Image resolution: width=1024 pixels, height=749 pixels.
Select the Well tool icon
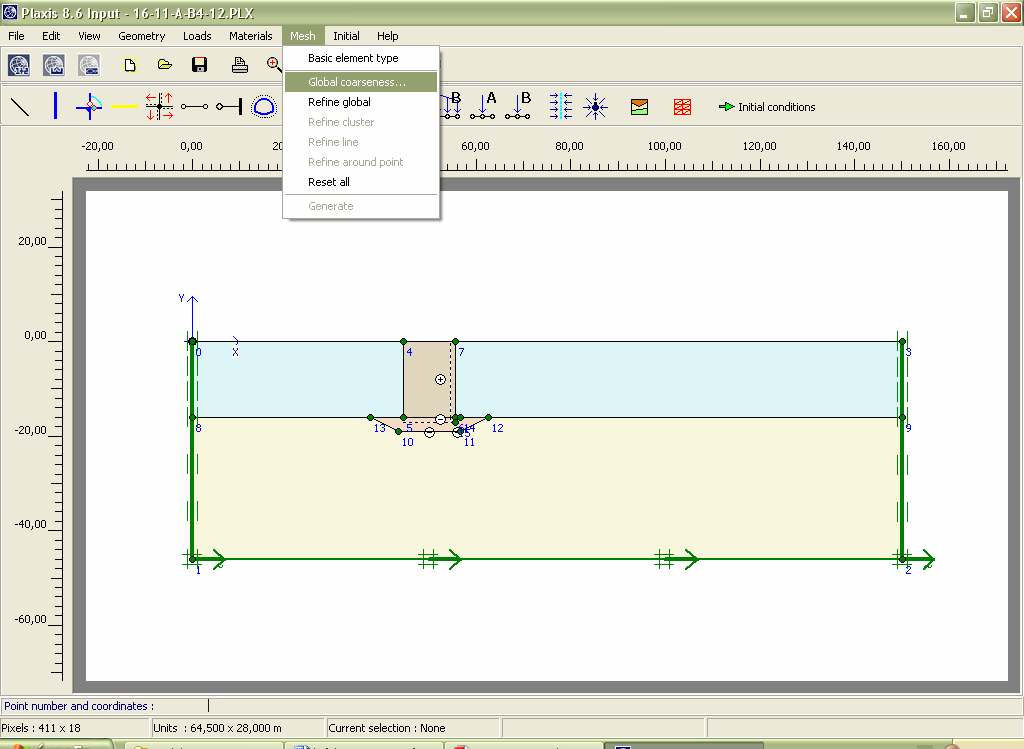(x=595, y=106)
